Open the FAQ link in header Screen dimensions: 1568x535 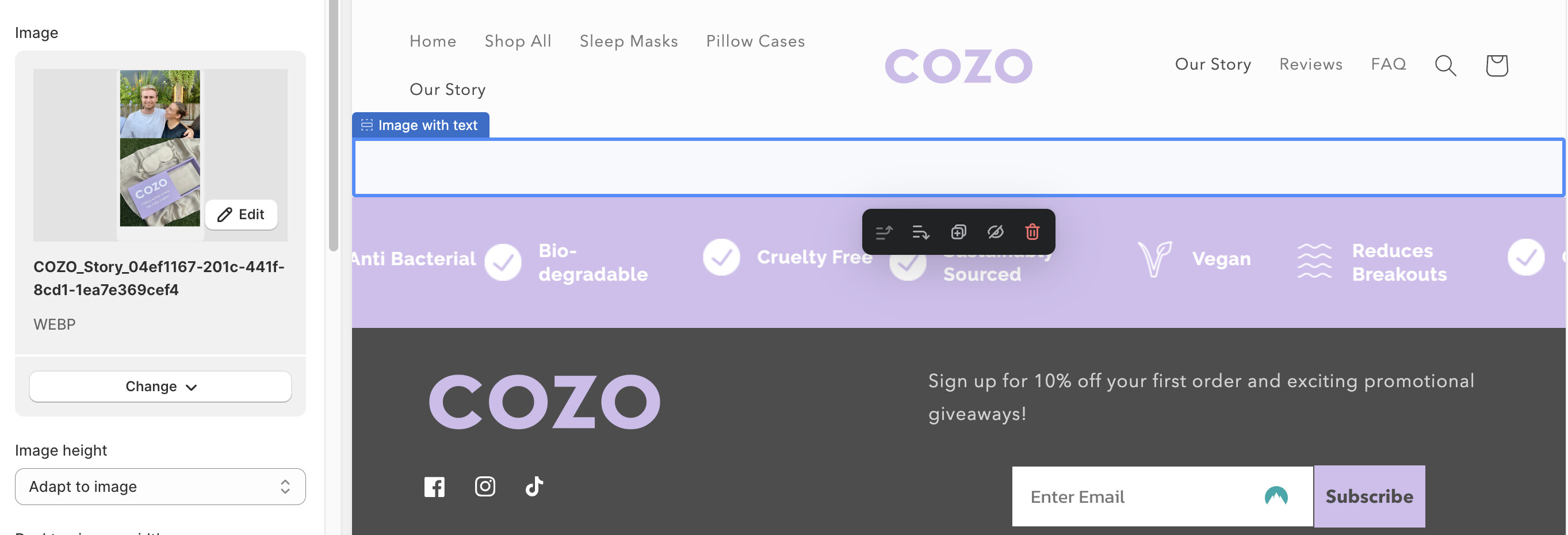pos(1388,64)
